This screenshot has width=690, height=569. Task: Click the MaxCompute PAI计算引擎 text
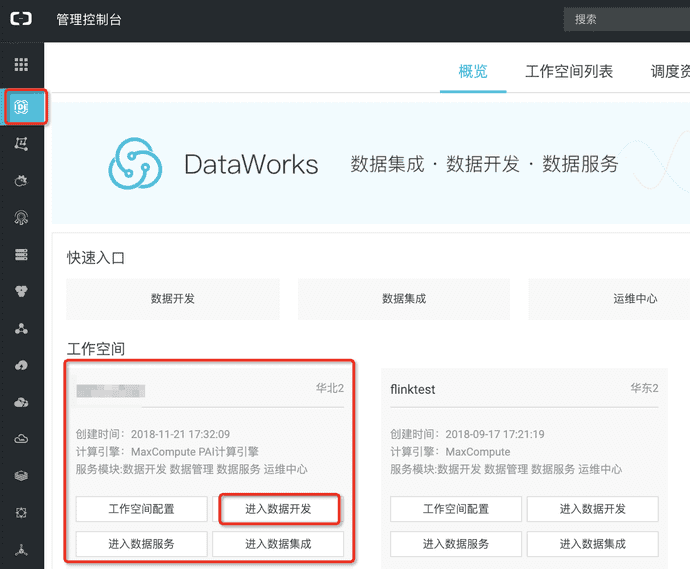(x=195, y=452)
